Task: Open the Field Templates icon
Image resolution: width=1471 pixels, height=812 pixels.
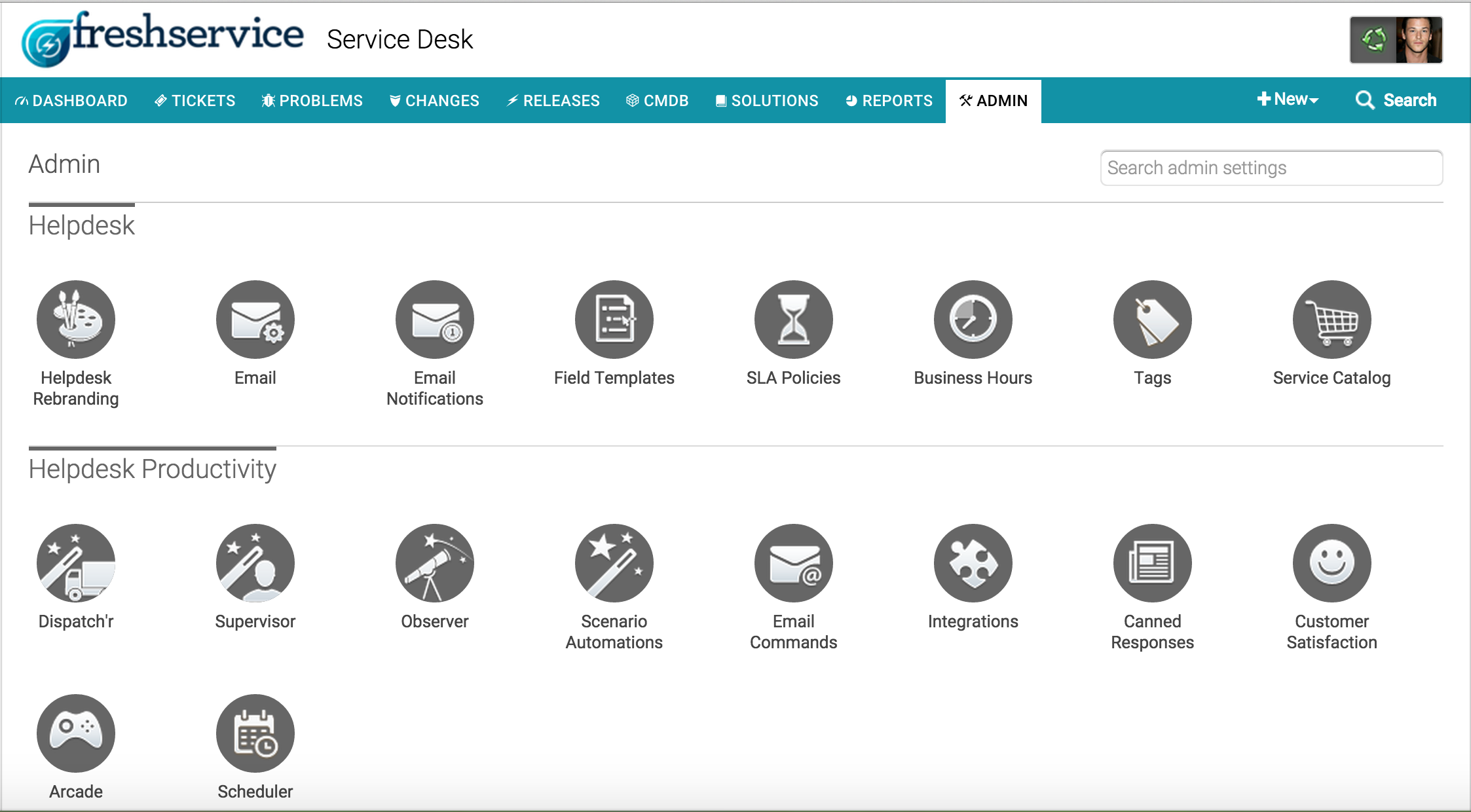Action: (x=614, y=320)
